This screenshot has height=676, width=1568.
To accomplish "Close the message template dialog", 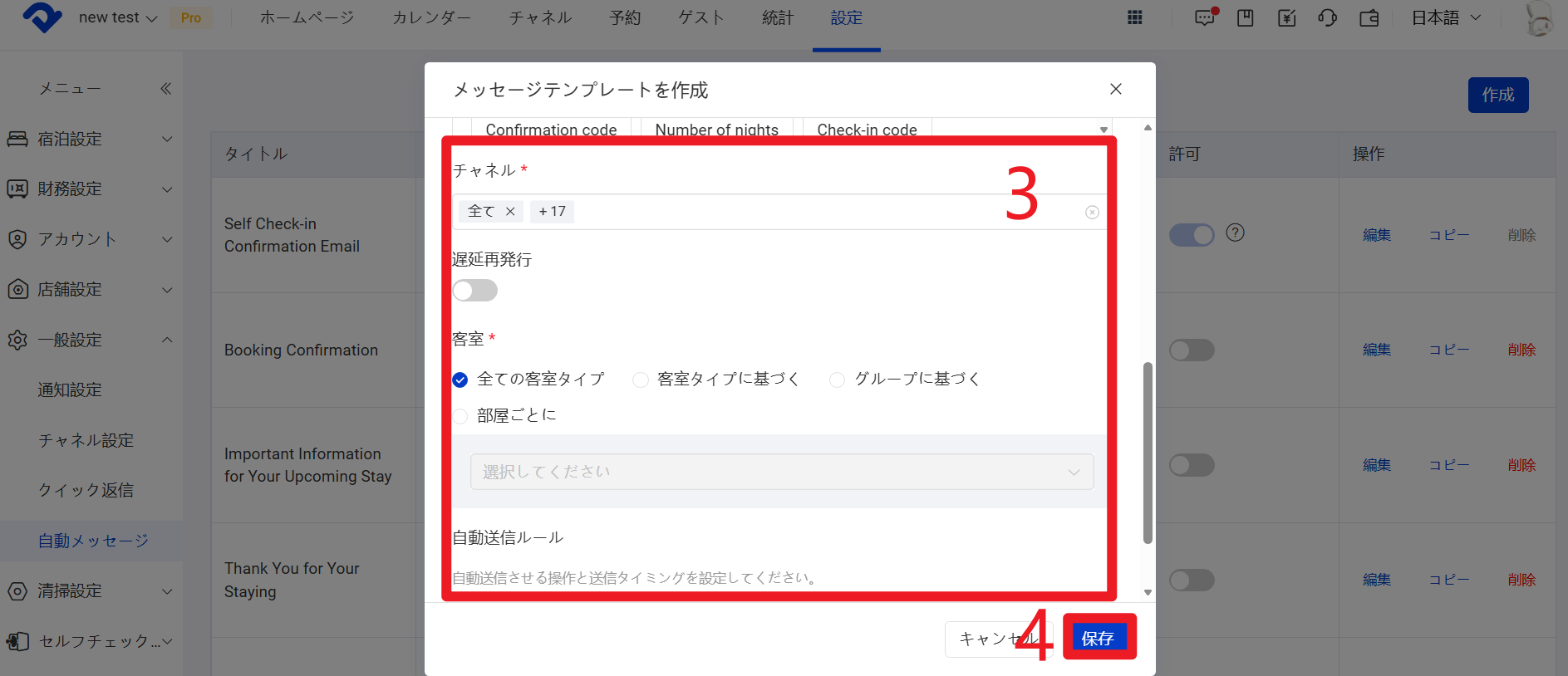I will tap(1115, 89).
